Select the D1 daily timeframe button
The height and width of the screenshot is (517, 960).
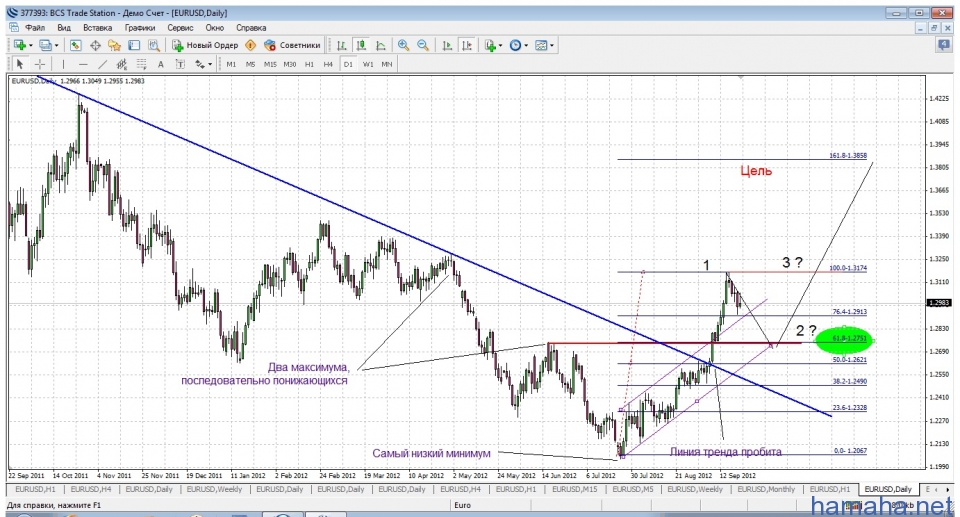pyautogui.click(x=348, y=64)
